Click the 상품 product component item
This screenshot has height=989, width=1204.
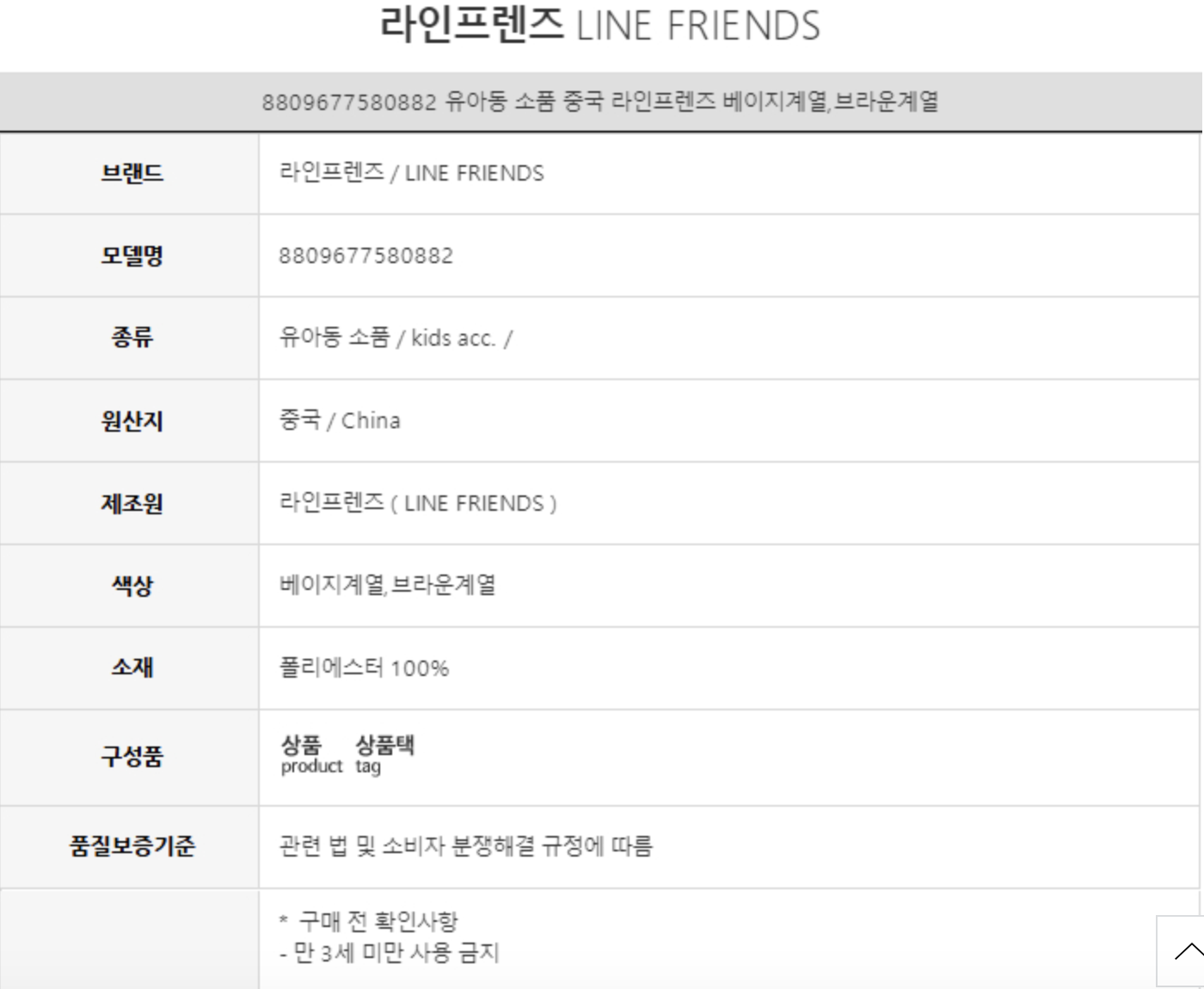tap(310, 754)
